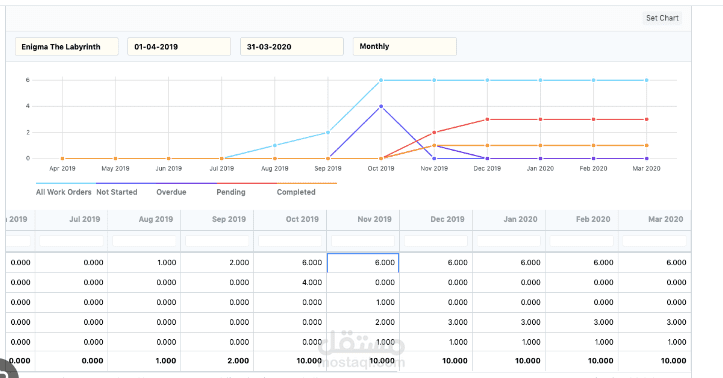Edit the 31-03-2020 end date field
The width and height of the screenshot is (723, 378).
(x=292, y=47)
